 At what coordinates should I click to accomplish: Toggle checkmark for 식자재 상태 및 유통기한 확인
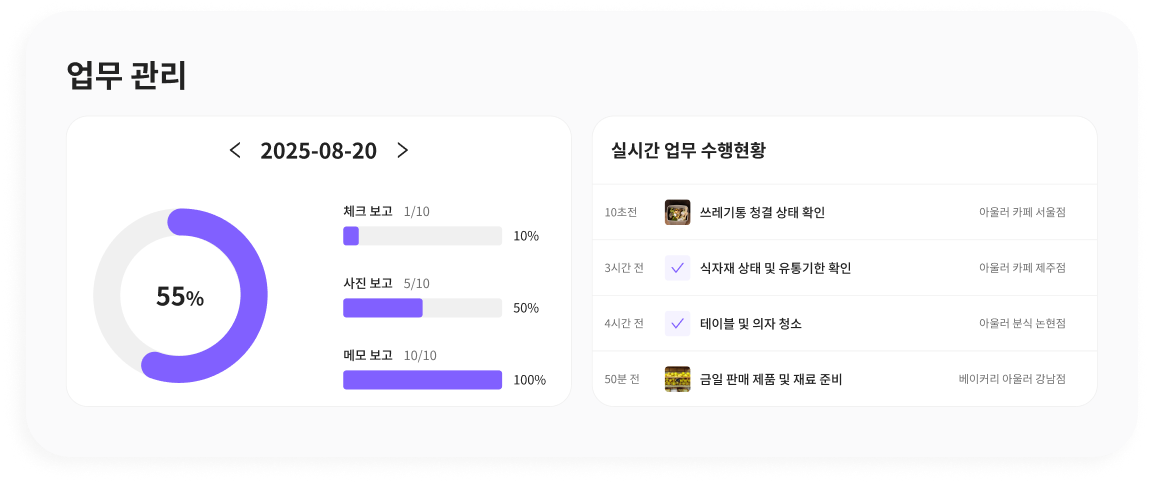click(x=677, y=268)
